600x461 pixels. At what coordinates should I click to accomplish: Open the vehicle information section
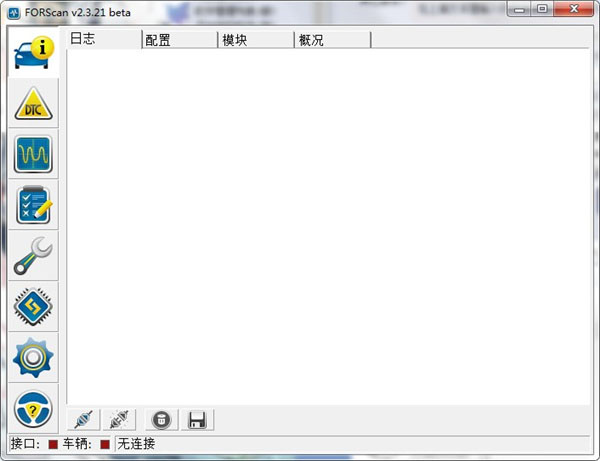tap(33, 52)
